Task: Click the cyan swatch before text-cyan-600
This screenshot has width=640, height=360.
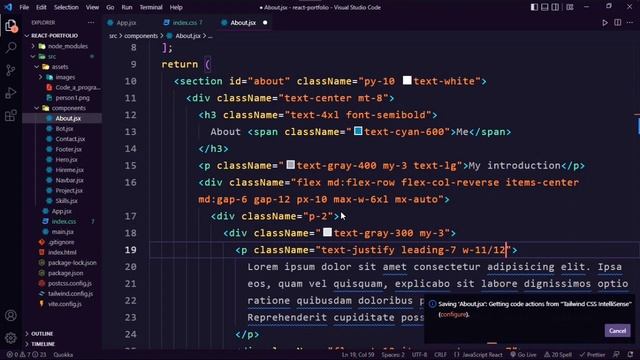Action: pyautogui.click(x=358, y=131)
